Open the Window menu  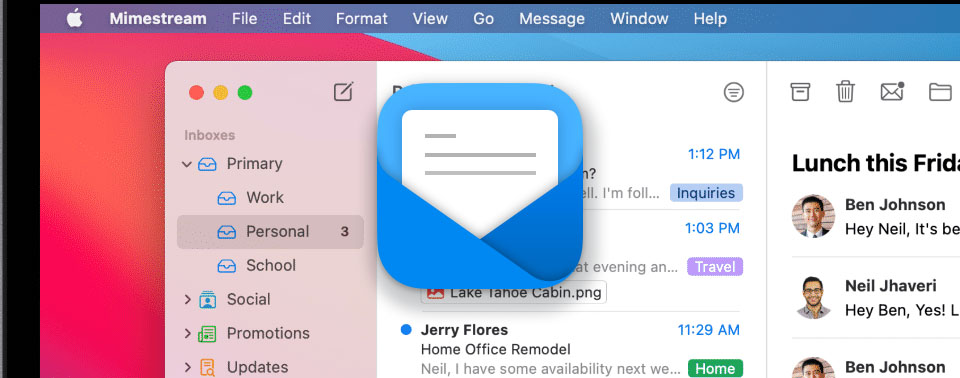click(639, 19)
